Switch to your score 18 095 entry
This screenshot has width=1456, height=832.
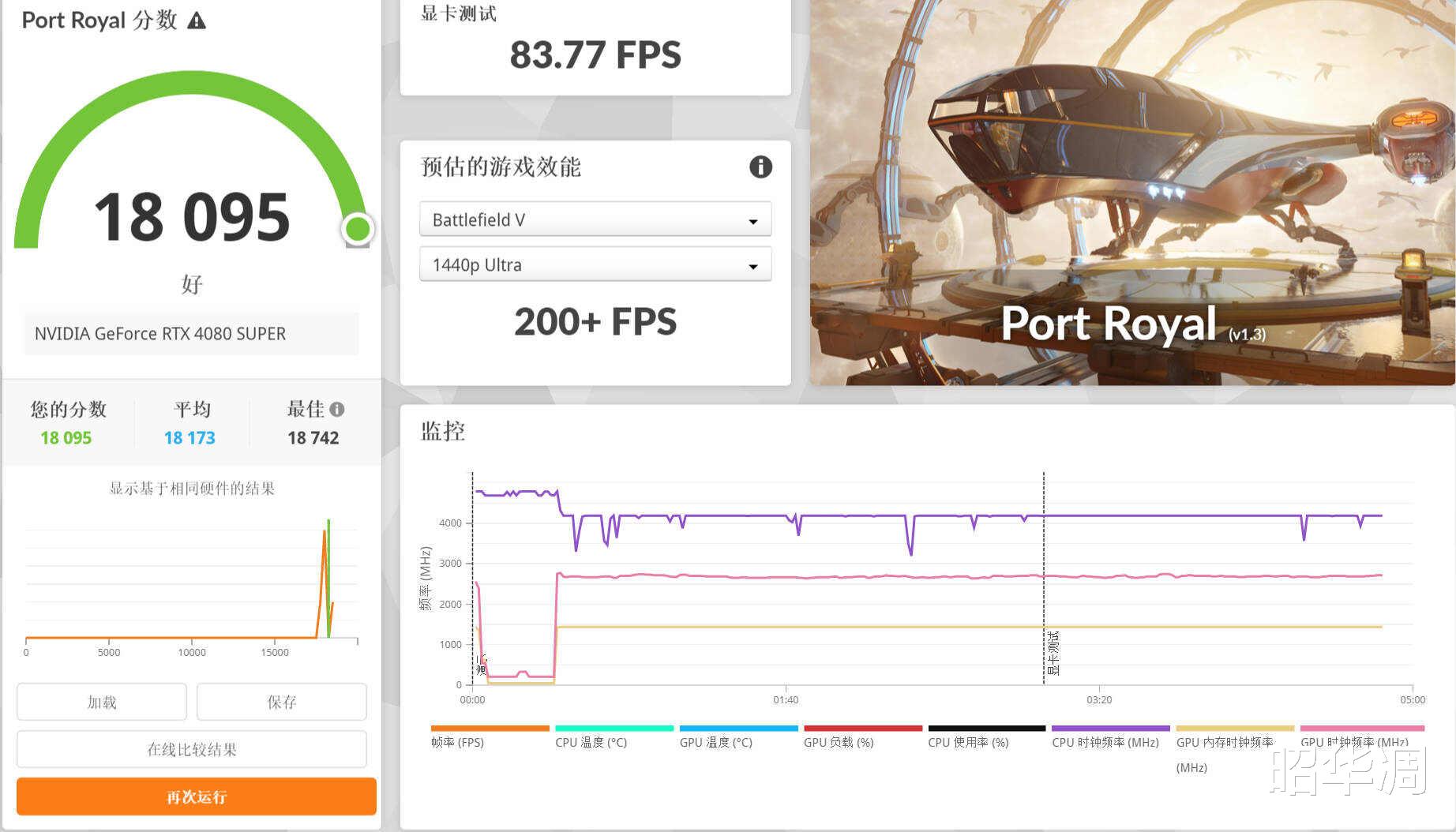[66, 437]
